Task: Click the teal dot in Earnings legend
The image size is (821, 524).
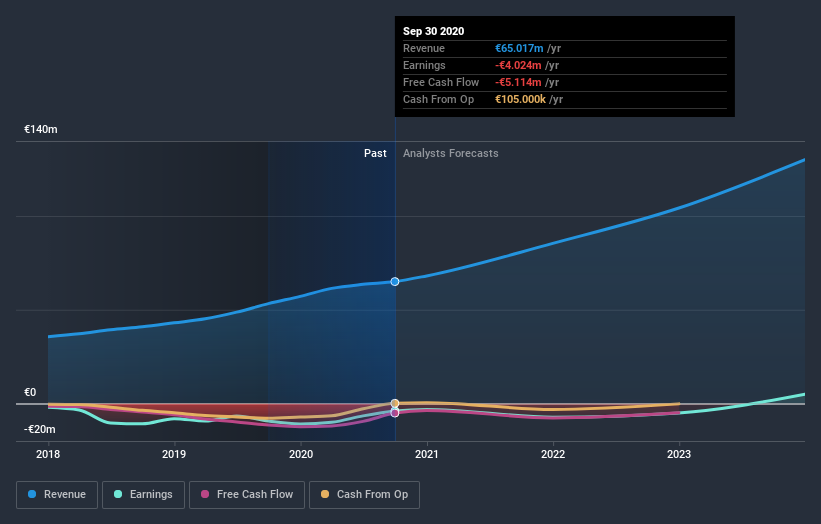Action: point(118,494)
